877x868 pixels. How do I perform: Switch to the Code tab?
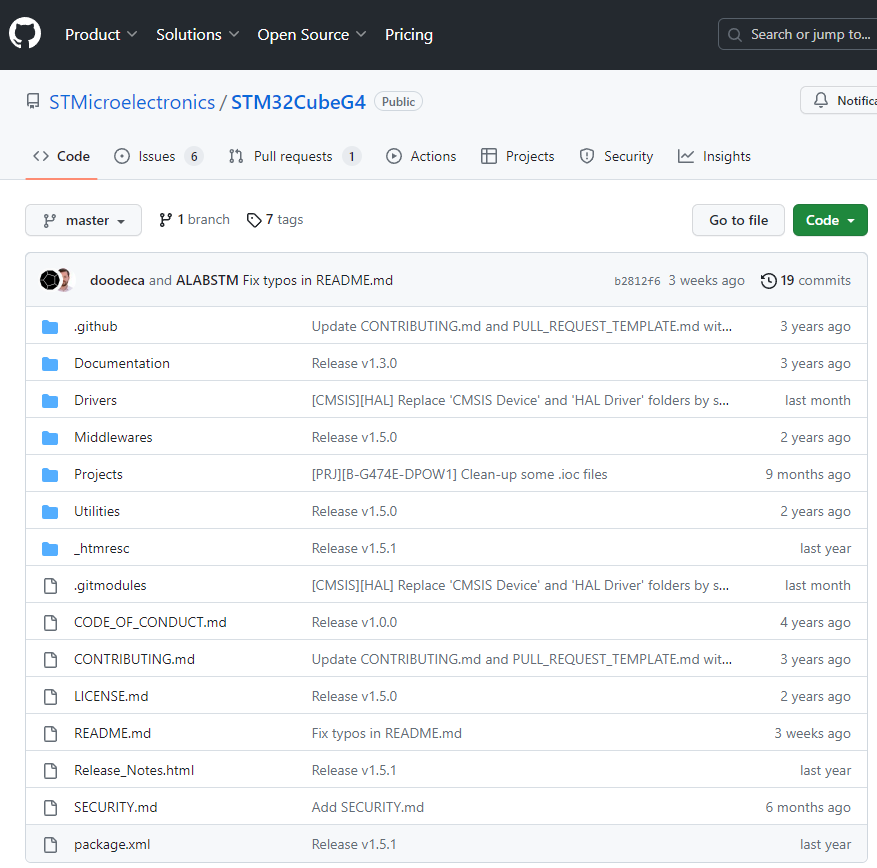pyautogui.click(x=62, y=157)
